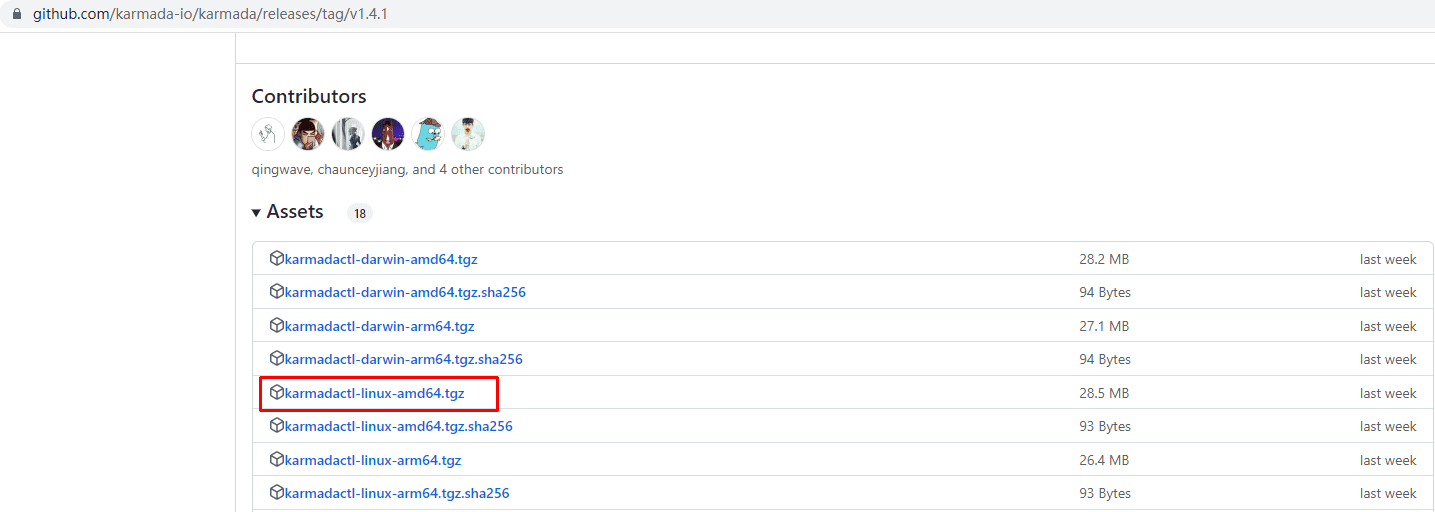Open third contributor gray-toned avatar

(x=348, y=134)
